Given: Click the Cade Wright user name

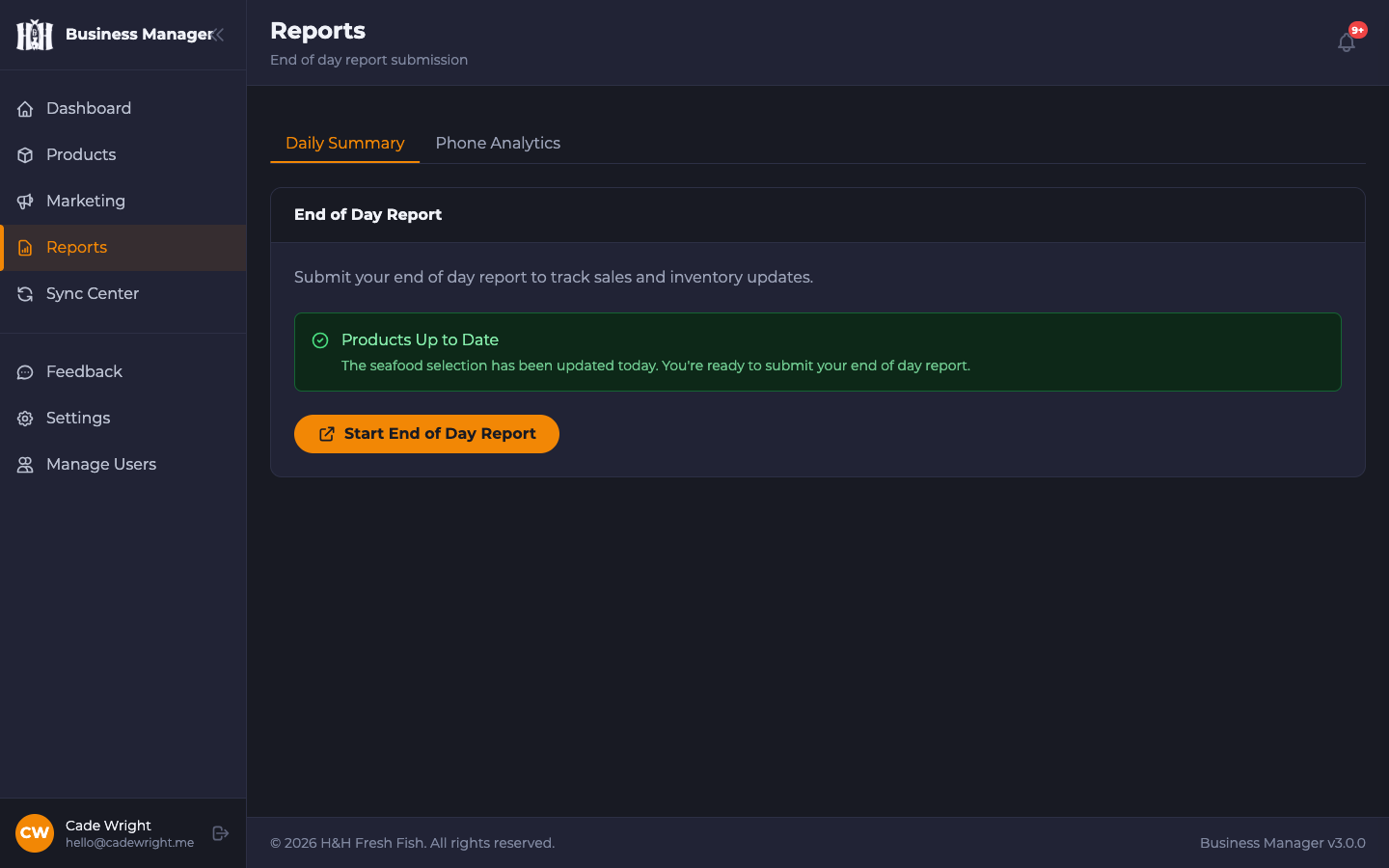Looking at the screenshot, I should [108, 826].
